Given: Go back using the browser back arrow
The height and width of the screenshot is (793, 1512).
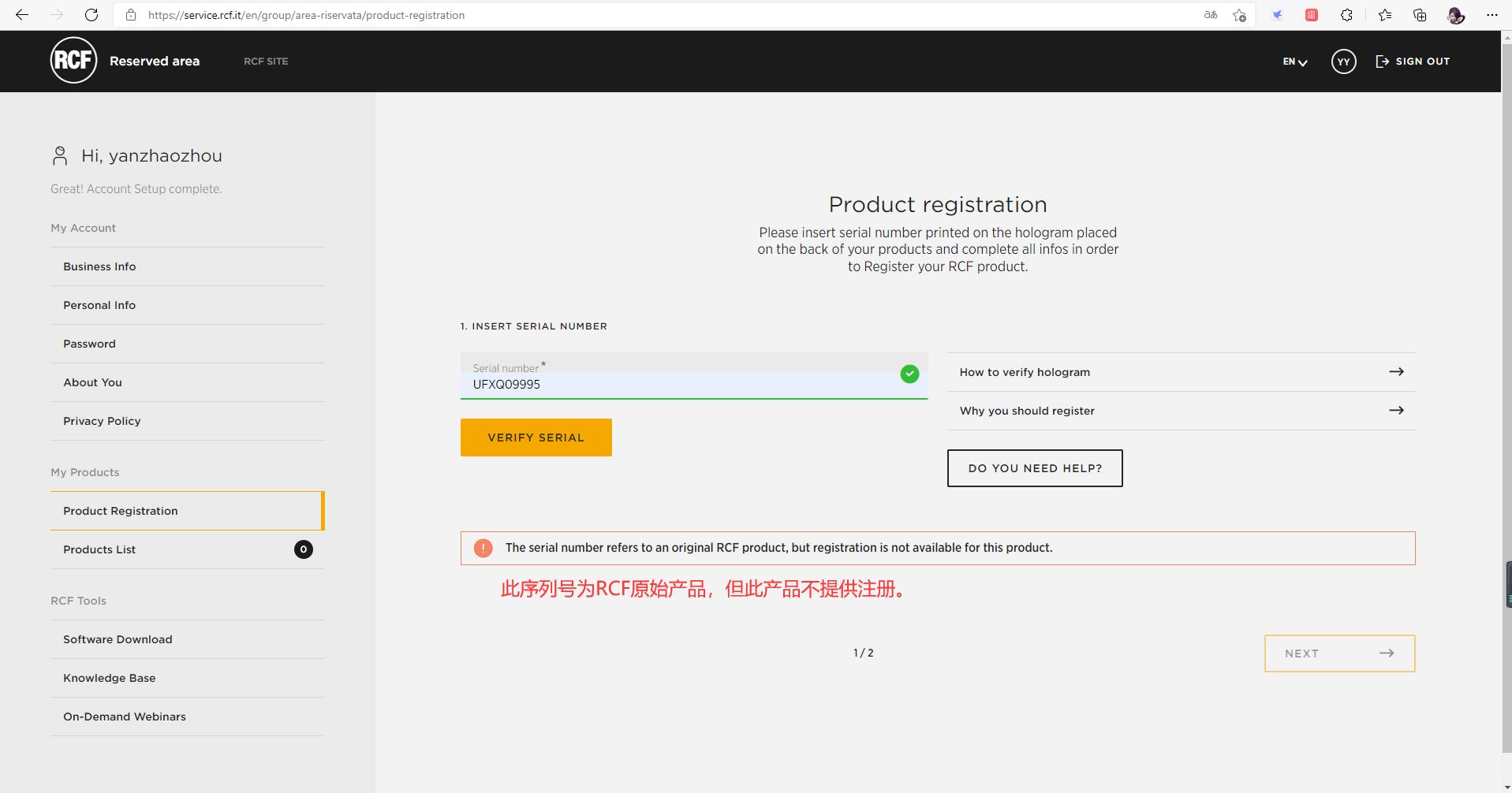Looking at the screenshot, I should click(x=22, y=15).
